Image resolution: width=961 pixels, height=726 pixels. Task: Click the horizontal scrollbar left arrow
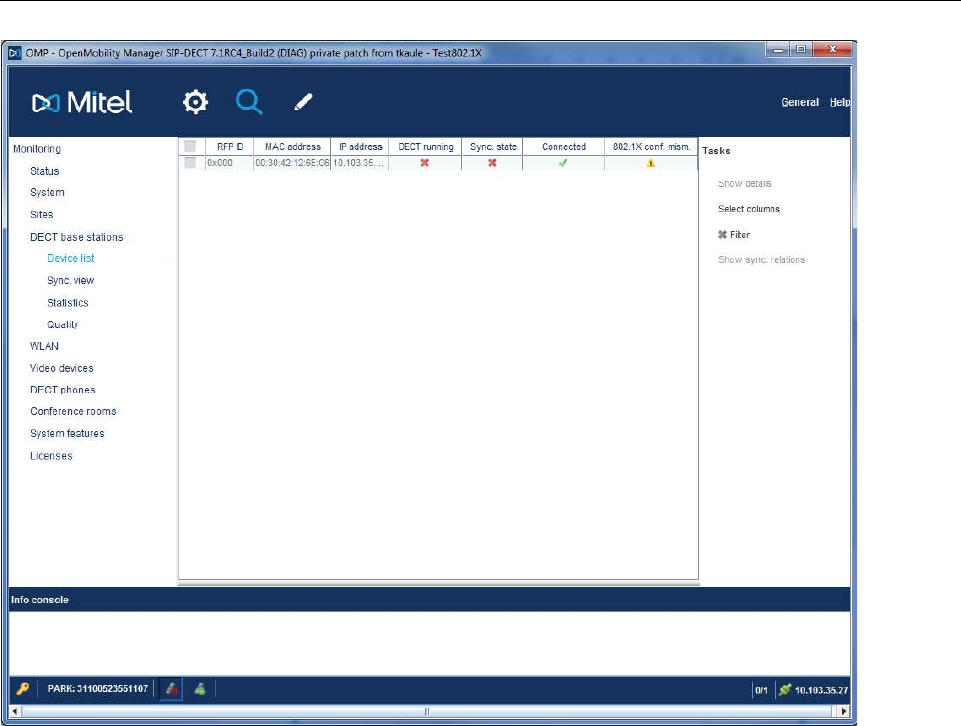coord(15,711)
